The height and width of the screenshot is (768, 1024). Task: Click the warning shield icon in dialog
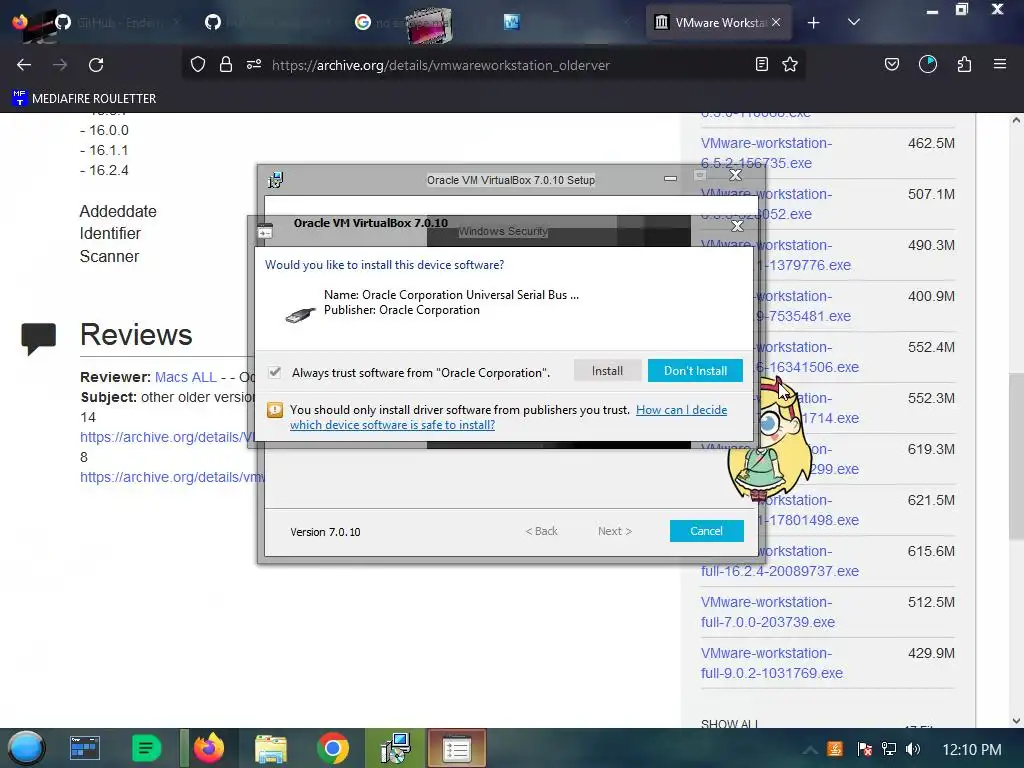pos(275,410)
